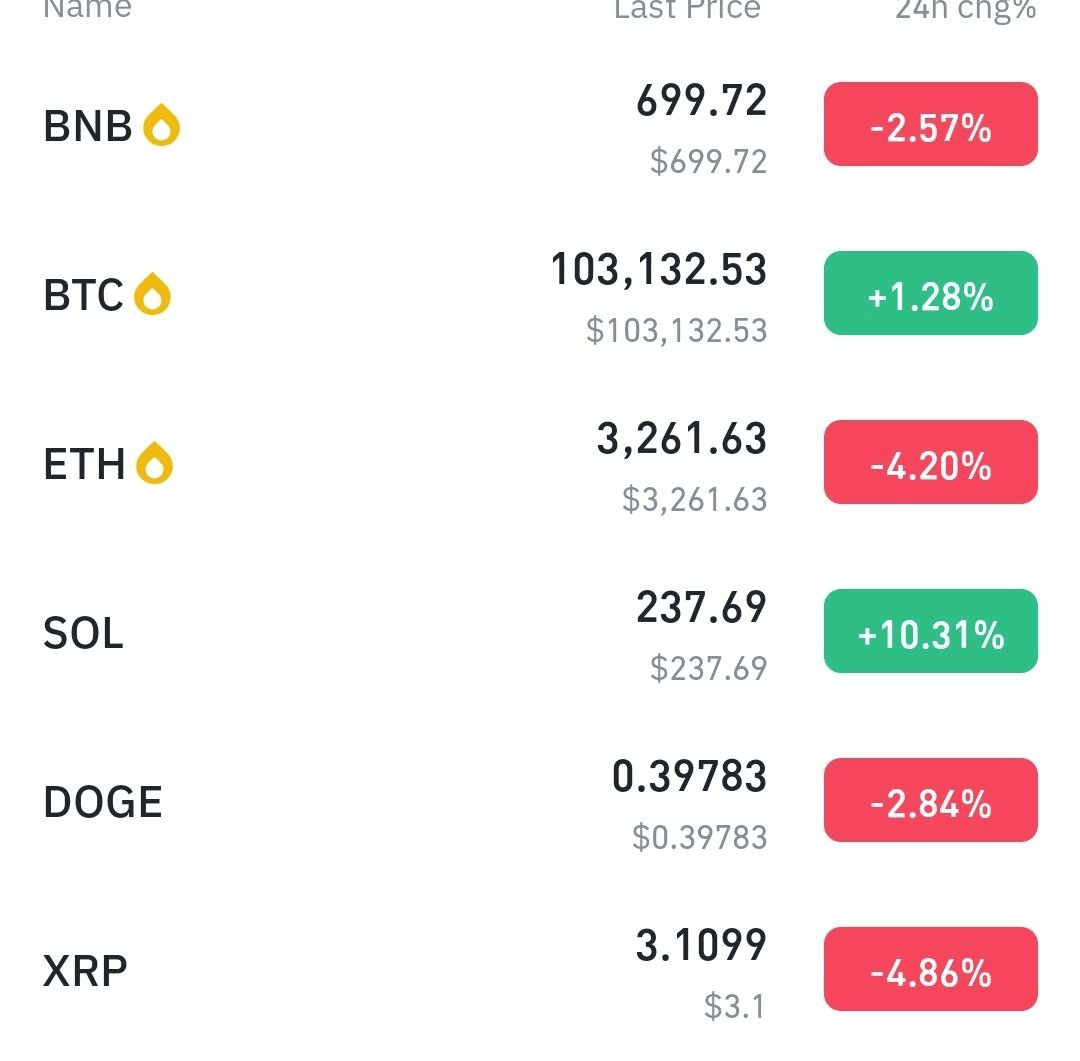
Task: Tap ETH's red -4.20% change badge
Action: point(931,462)
